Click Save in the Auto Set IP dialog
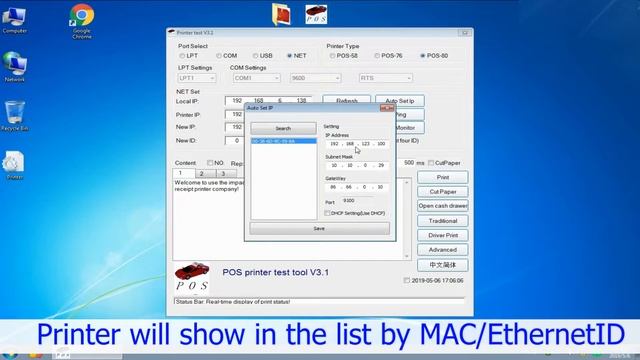Viewport: 640px width, 360px height. click(320, 229)
